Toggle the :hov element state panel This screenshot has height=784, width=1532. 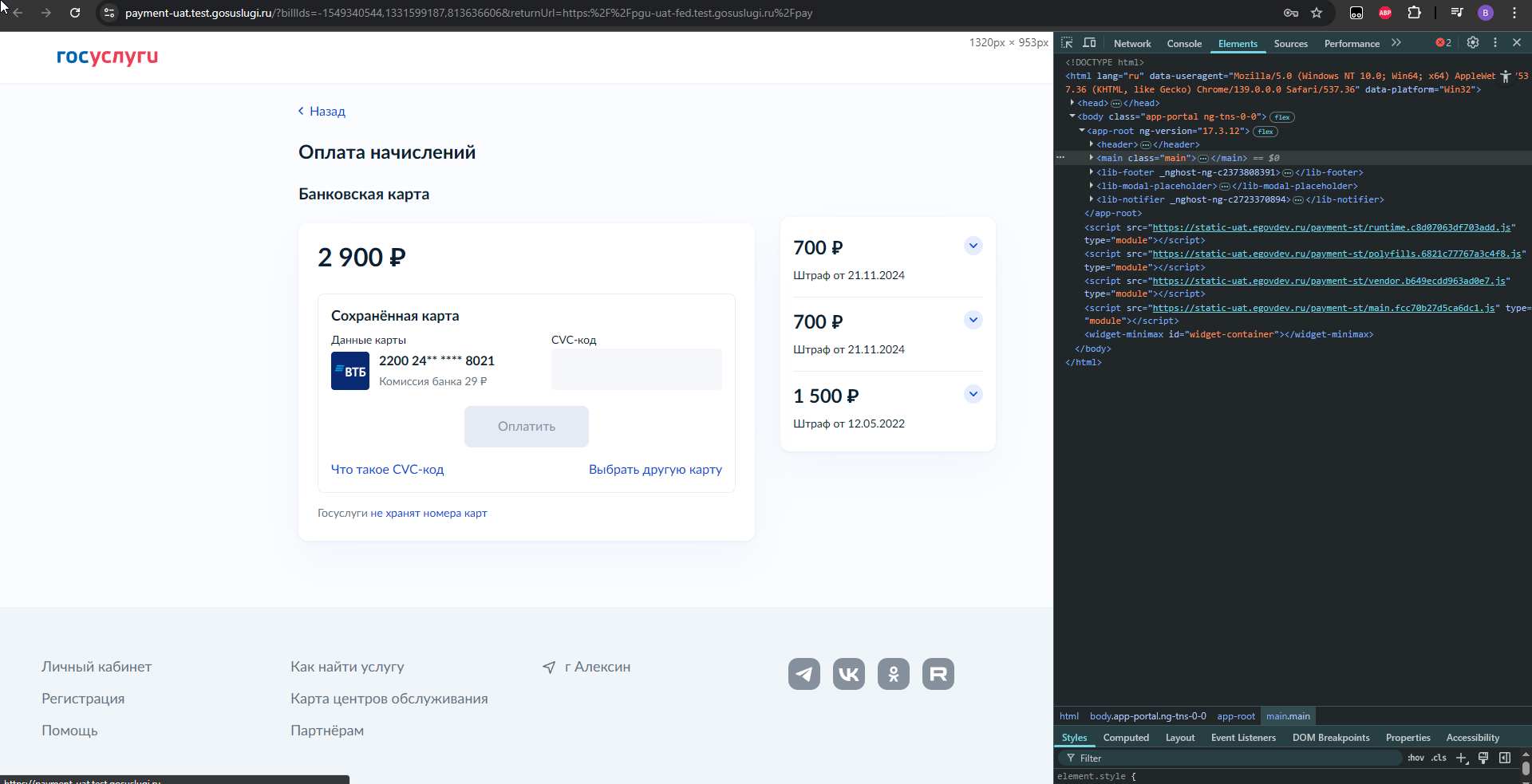pos(1416,758)
